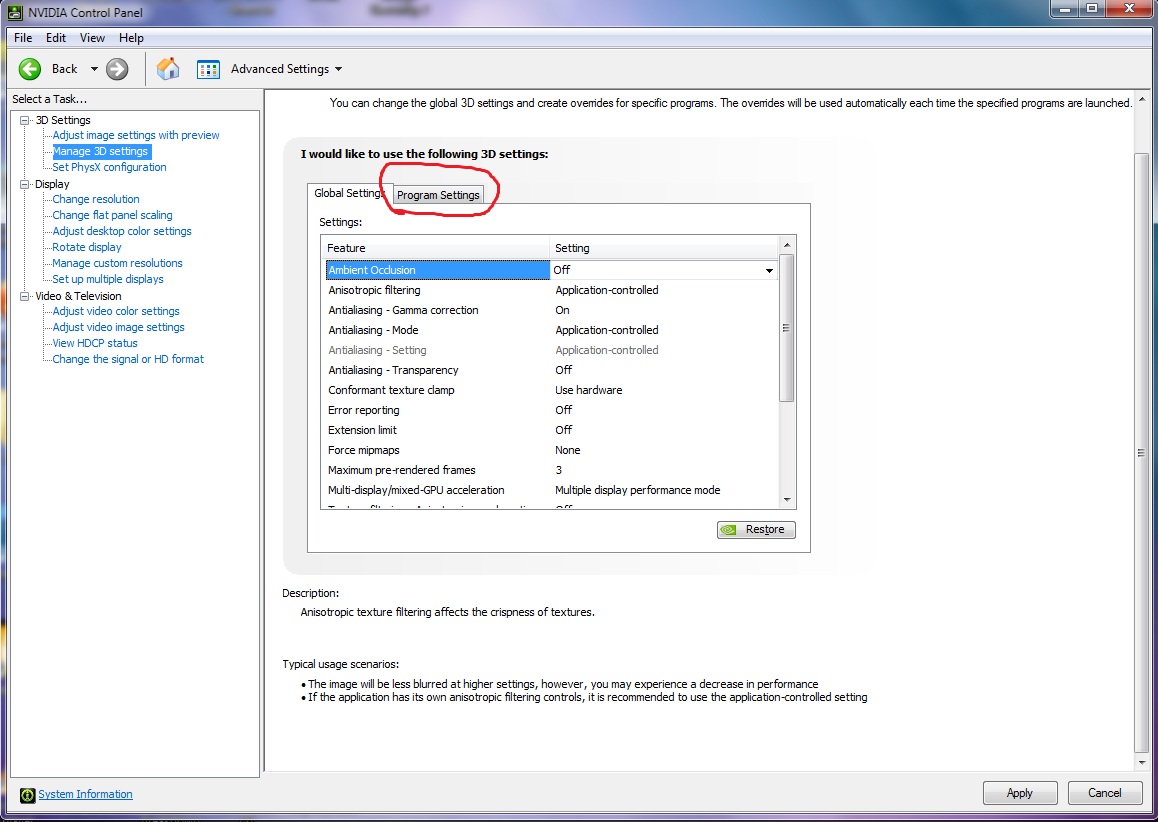1158x822 pixels.
Task: Collapse the Display tree node
Action: point(24,184)
